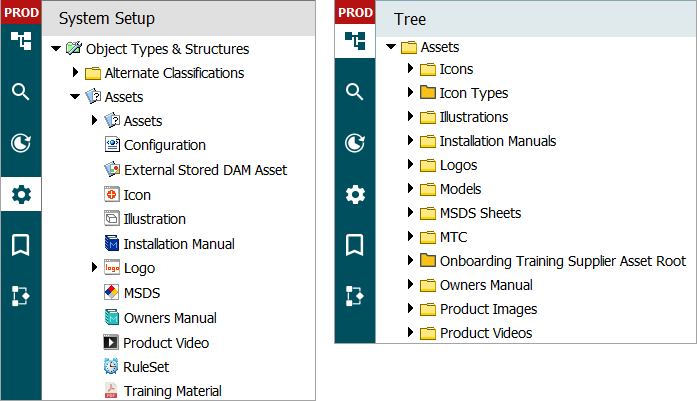Expand the Logo object type node

94,268
